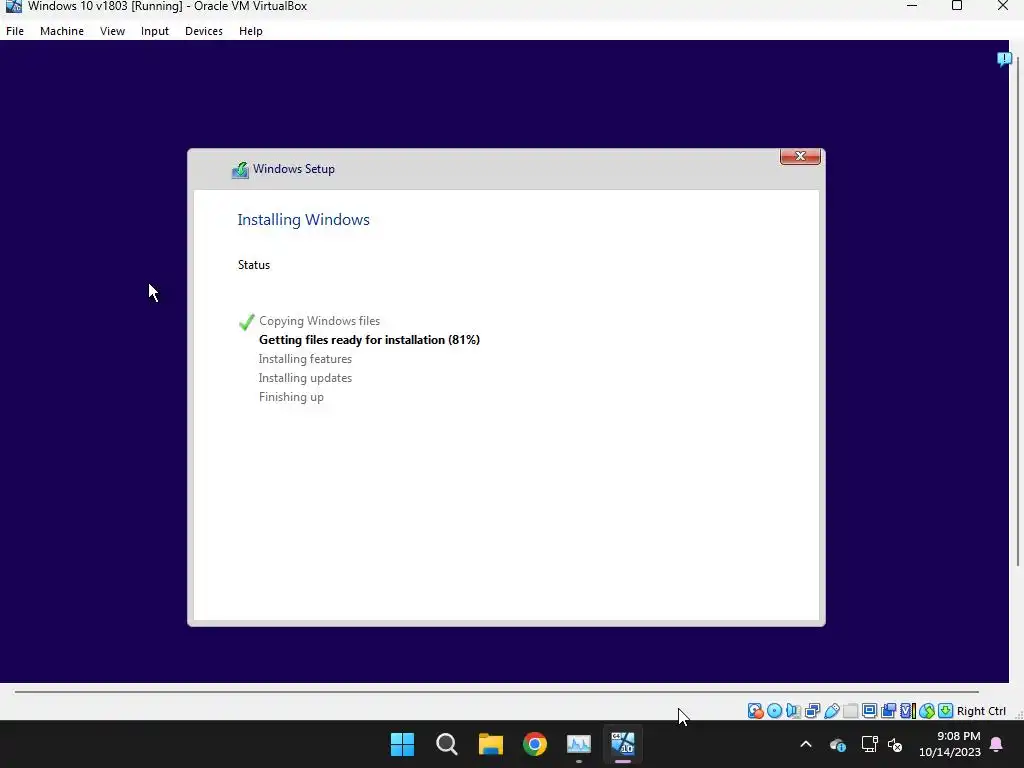Click the network adapters indicator icon
The image size is (1024, 768).
tap(812, 711)
